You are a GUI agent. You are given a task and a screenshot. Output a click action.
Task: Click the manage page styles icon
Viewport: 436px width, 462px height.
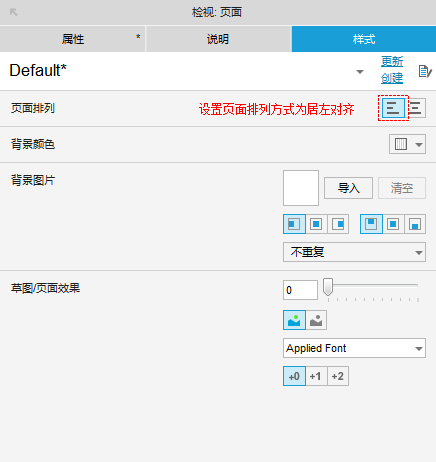click(x=425, y=71)
